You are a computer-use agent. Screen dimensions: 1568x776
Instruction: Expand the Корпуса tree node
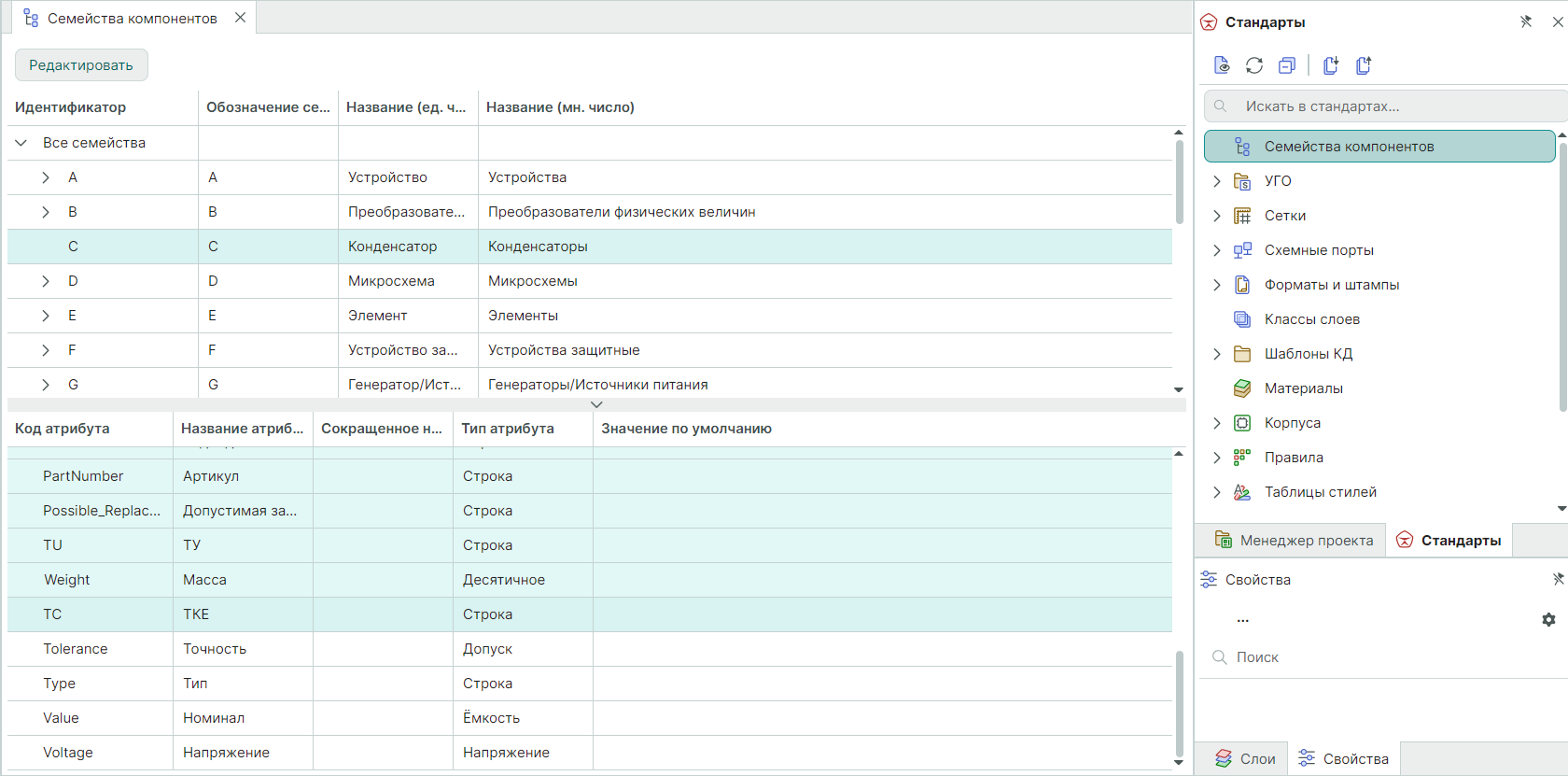click(x=1216, y=423)
